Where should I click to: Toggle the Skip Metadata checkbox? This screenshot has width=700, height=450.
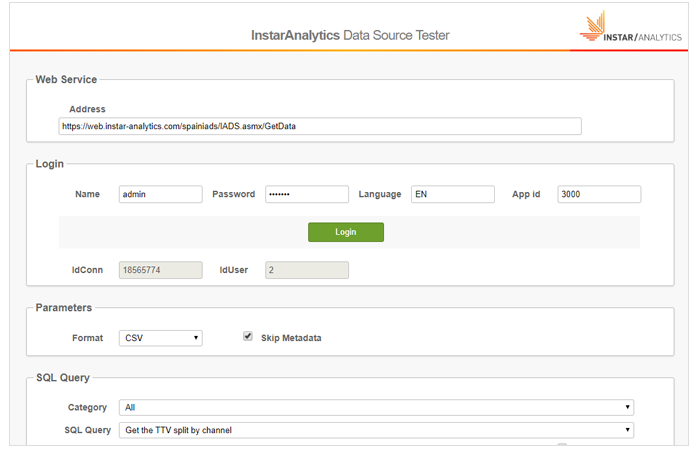(248, 337)
